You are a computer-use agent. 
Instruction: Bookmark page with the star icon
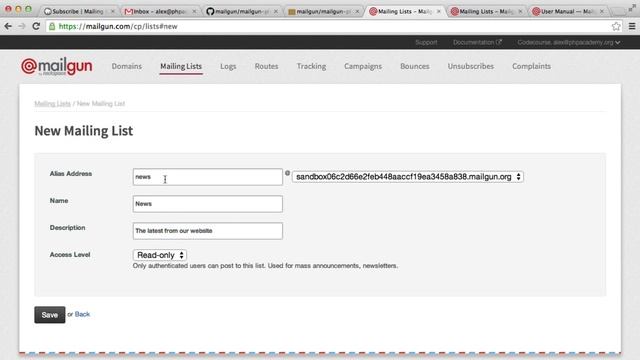[616, 27]
